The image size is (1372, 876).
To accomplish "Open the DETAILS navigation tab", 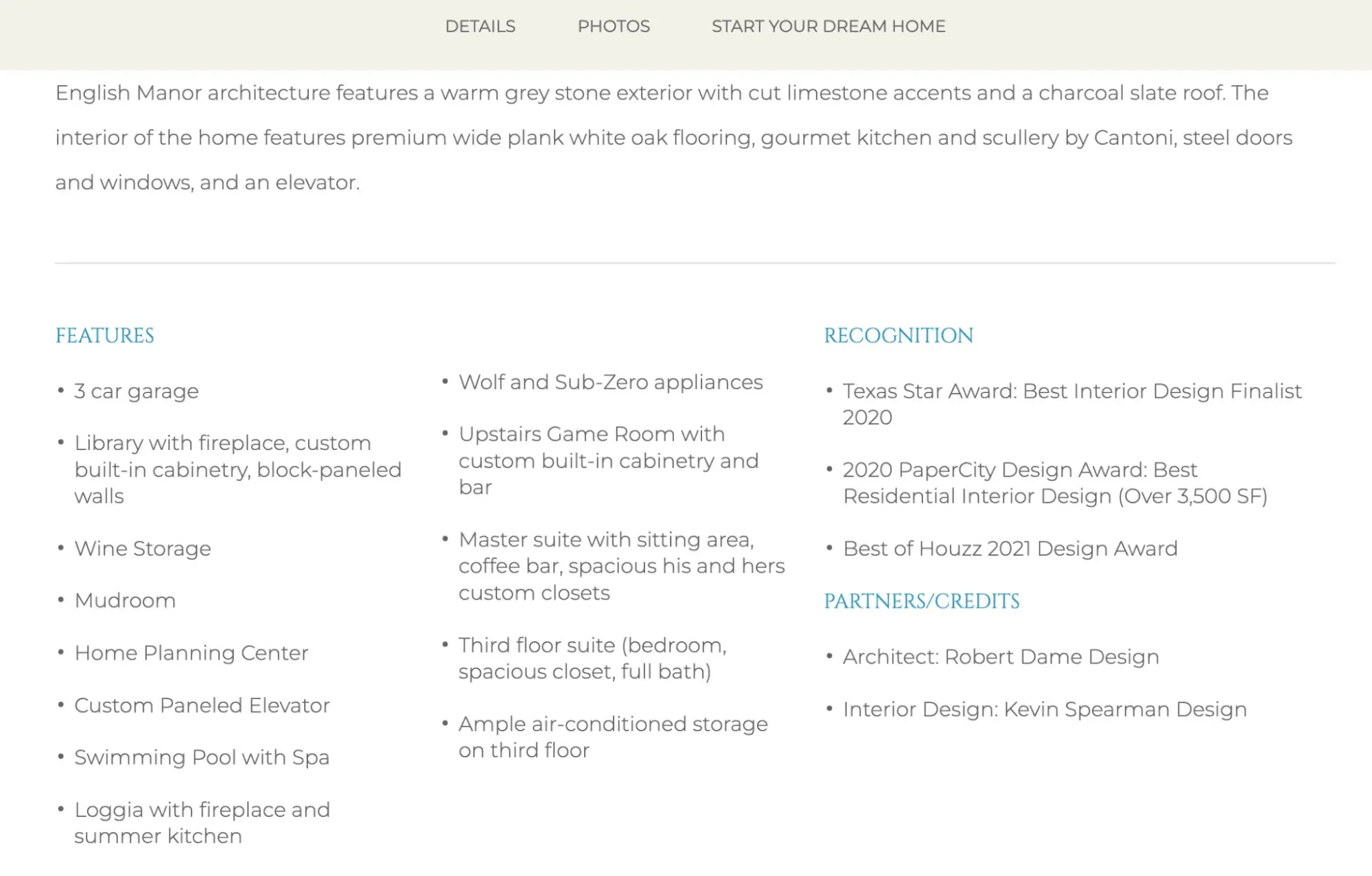I will [x=479, y=26].
